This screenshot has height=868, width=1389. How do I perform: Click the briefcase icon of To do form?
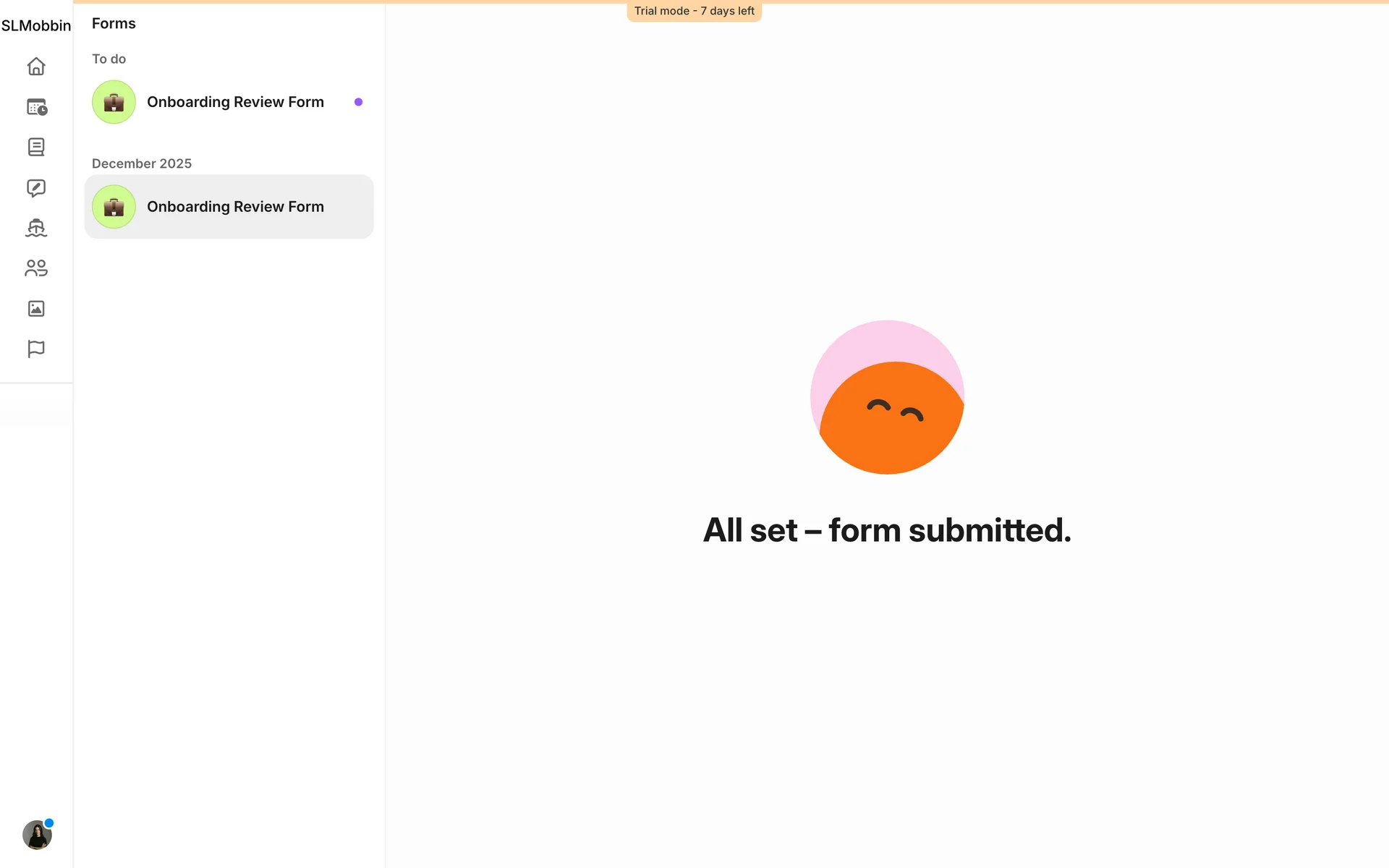114,102
